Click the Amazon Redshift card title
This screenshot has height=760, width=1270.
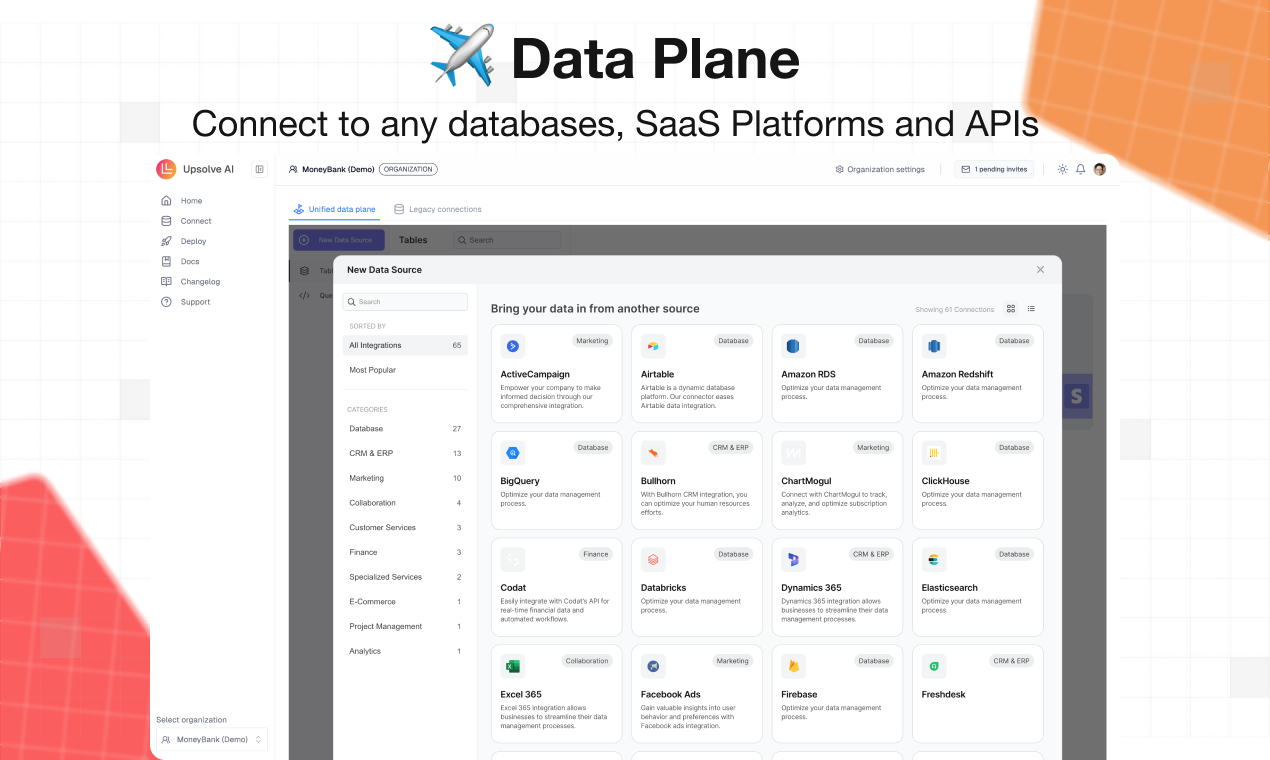[957, 374]
